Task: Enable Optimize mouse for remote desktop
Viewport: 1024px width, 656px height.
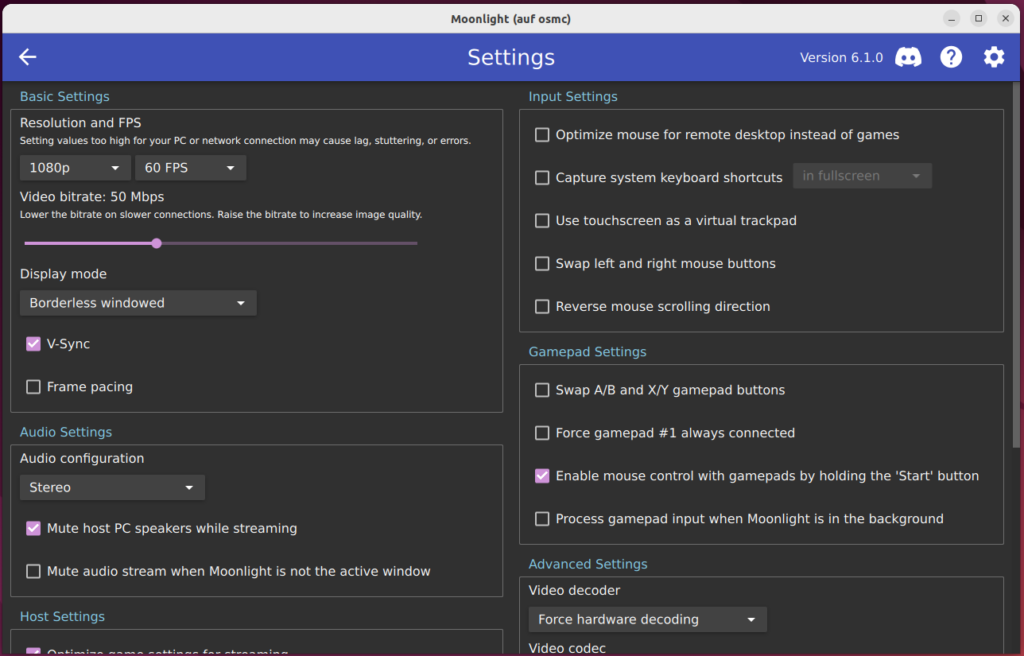Action: coord(542,135)
